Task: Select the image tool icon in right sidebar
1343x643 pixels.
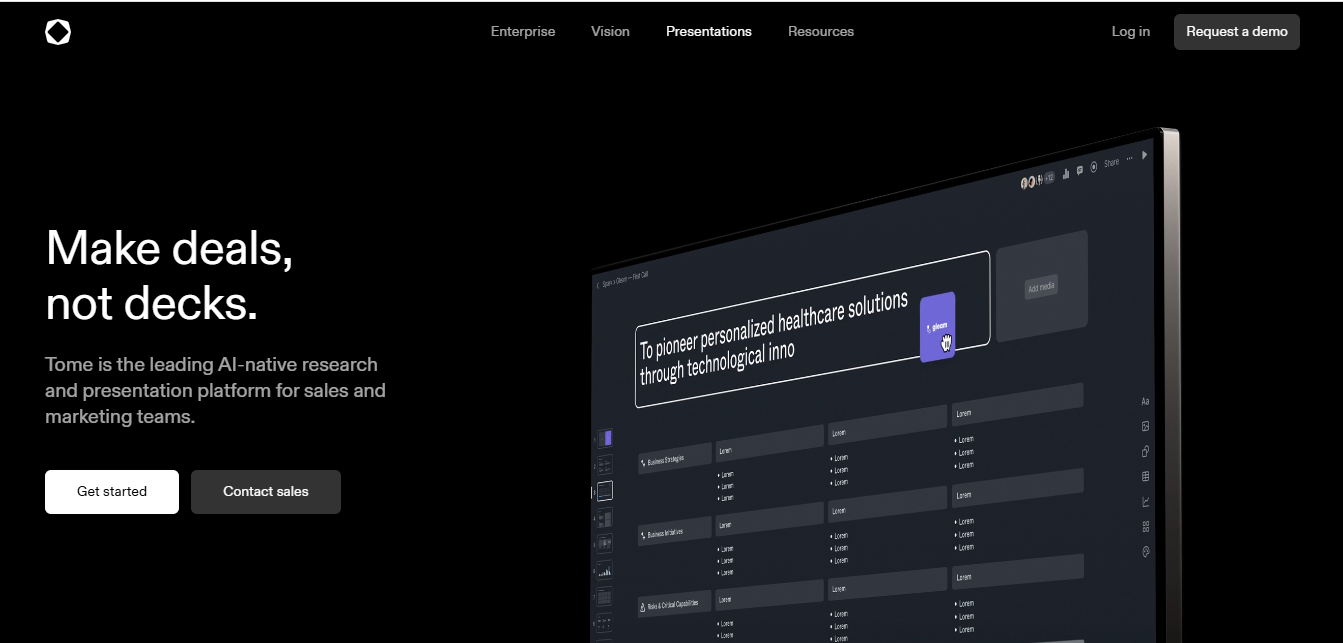Action: [x=1145, y=426]
